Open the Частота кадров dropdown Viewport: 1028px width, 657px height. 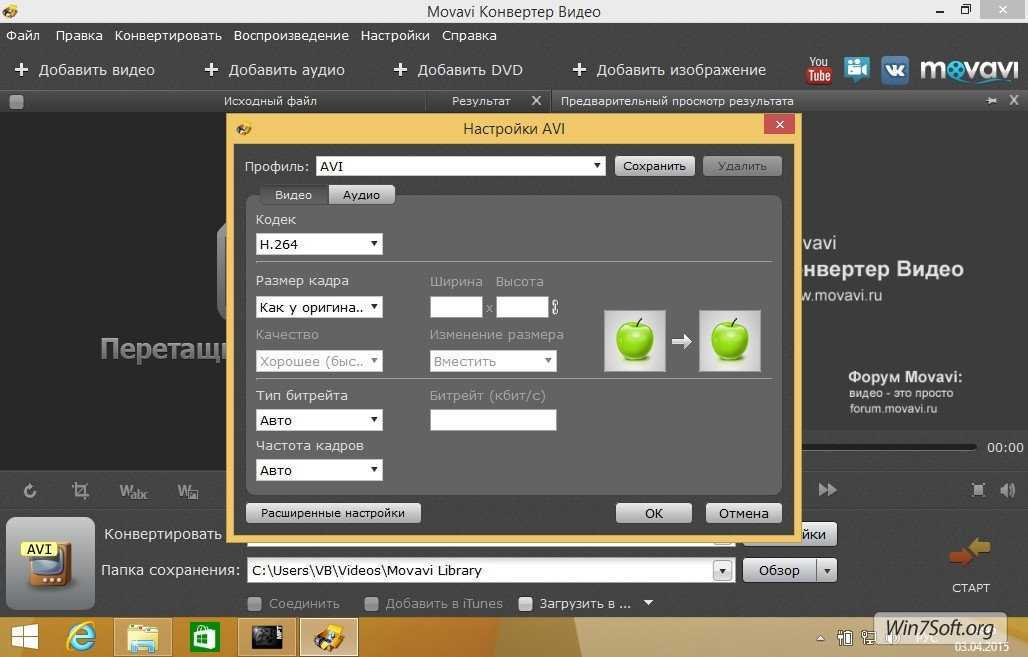coord(319,469)
